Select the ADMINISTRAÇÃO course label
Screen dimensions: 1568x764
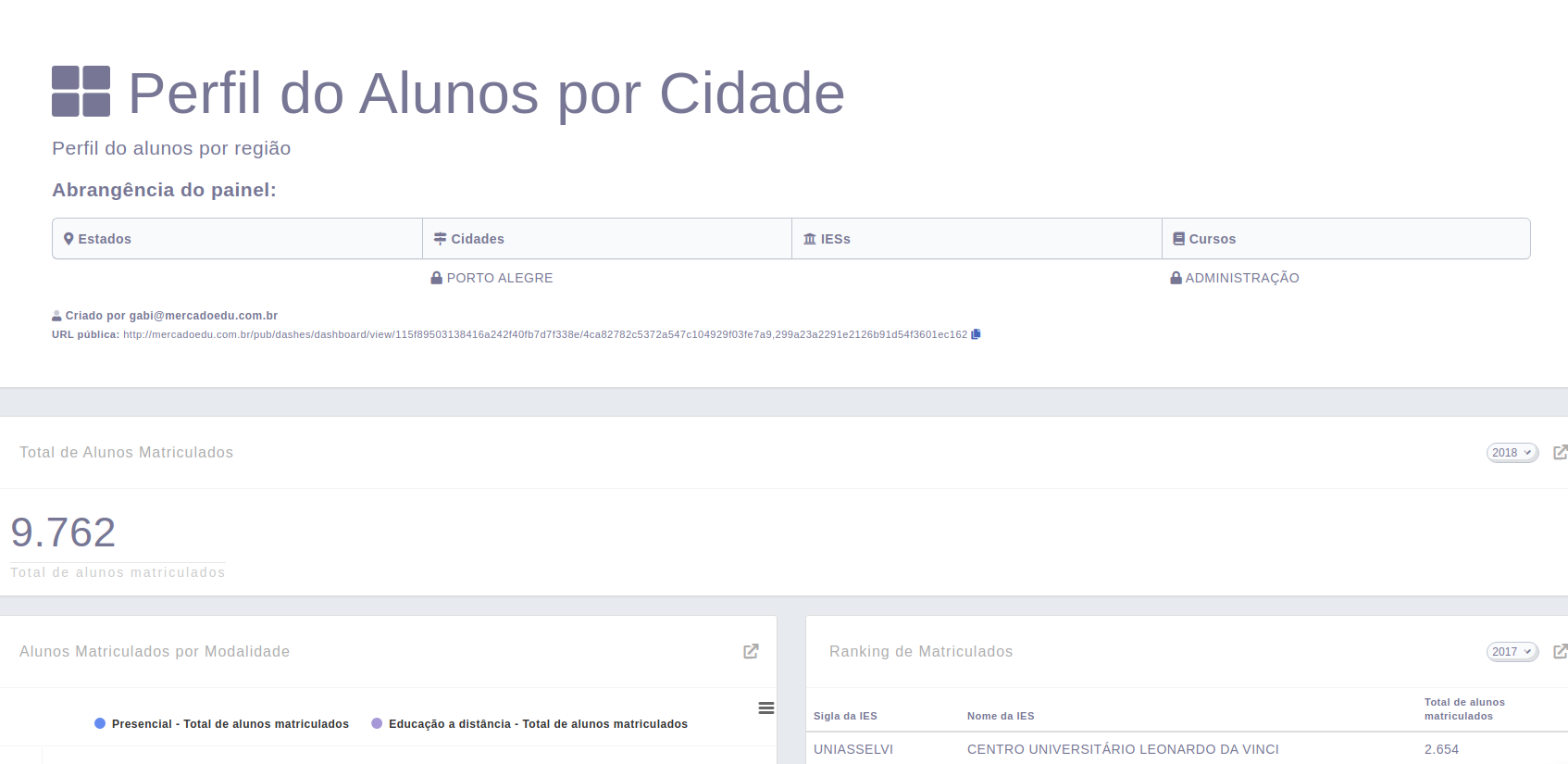(x=1242, y=278)
